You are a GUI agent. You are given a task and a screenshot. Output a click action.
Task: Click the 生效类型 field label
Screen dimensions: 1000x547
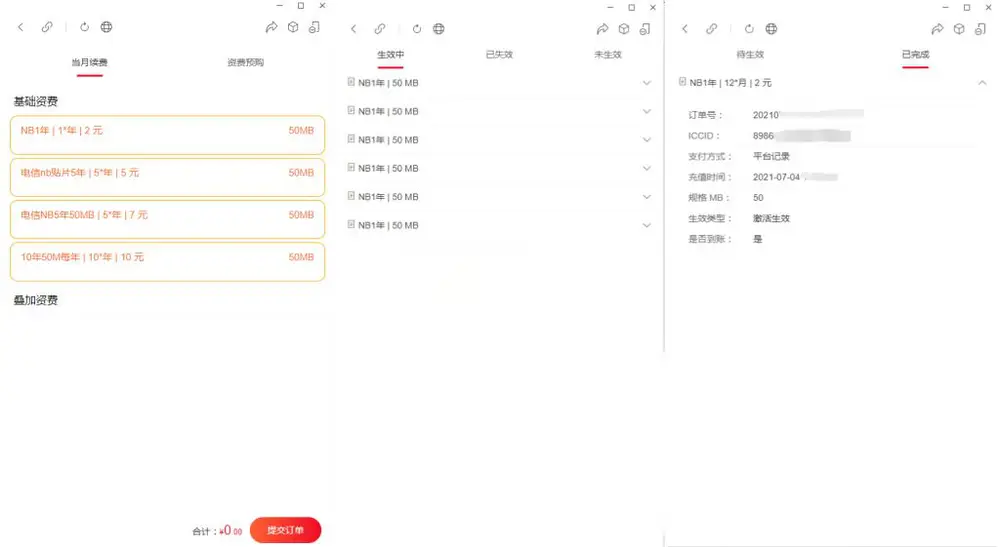click(x=710, y=219)
